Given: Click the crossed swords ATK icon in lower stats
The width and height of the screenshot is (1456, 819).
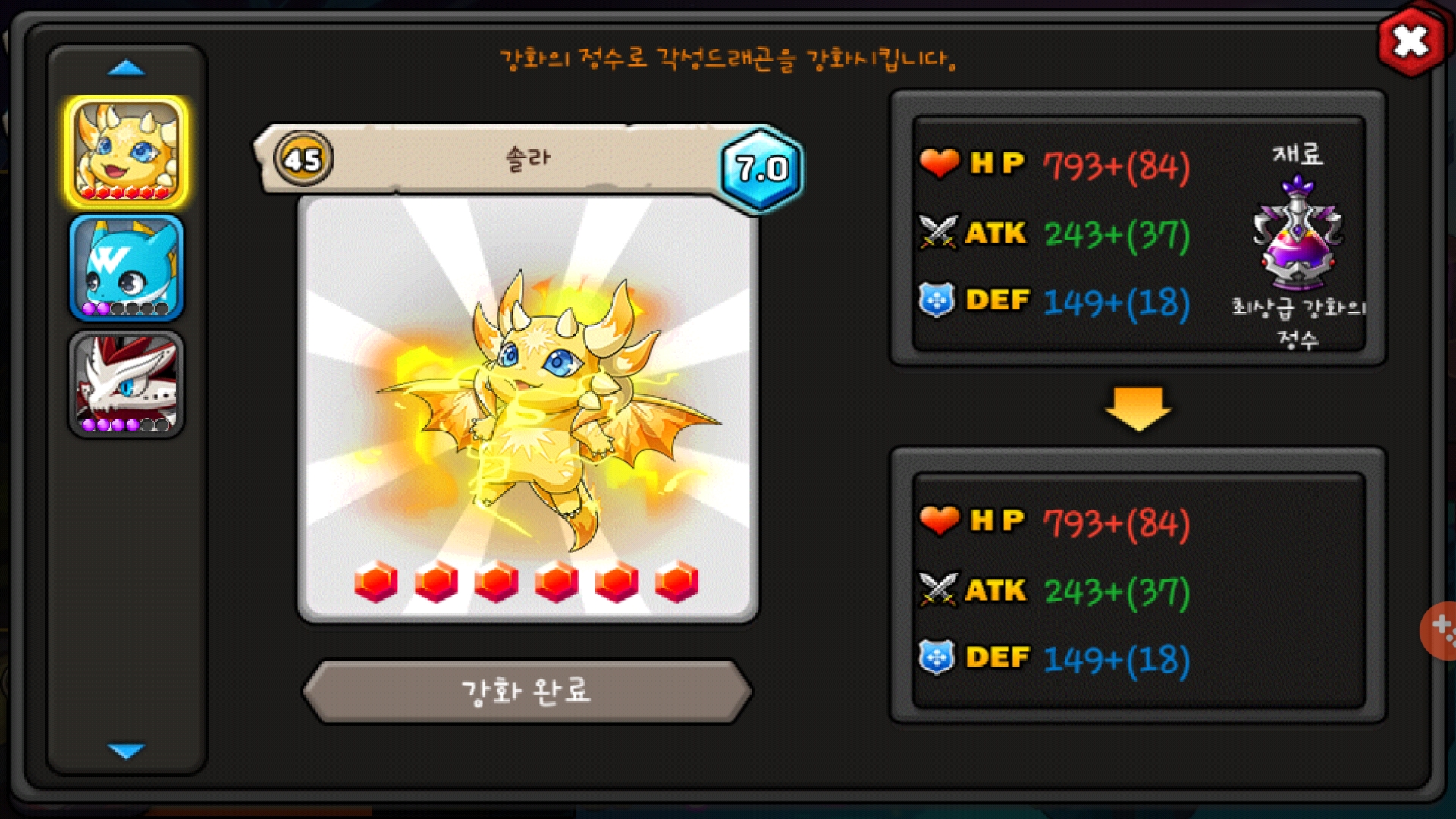Looking at the screenshot, I should [939, 589].
